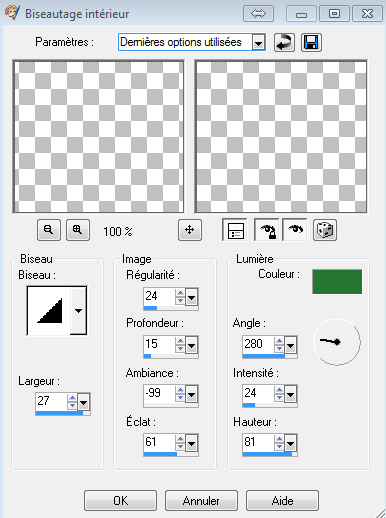
Task: Click the right after-preview pane
Action: [x=281, y=137]
